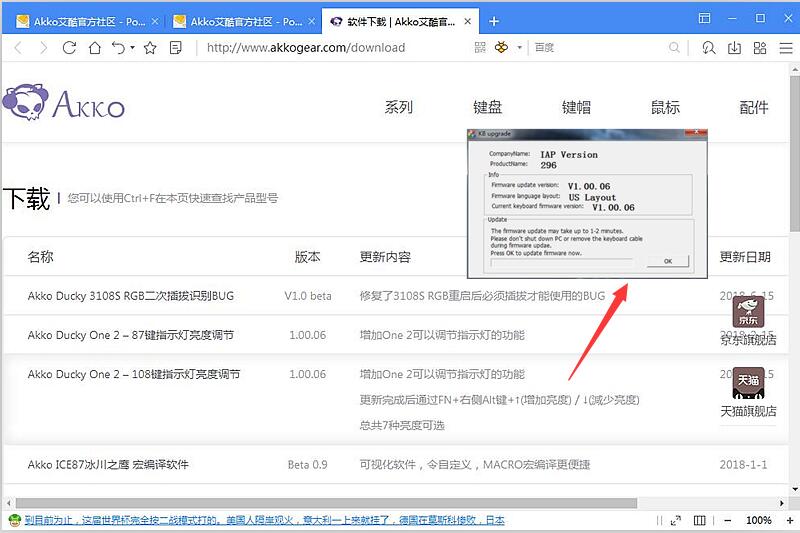The height and width of the screenshot is (533, 800).
Task: Open the downloads icon in toolbar
Action: coord(734,48)
